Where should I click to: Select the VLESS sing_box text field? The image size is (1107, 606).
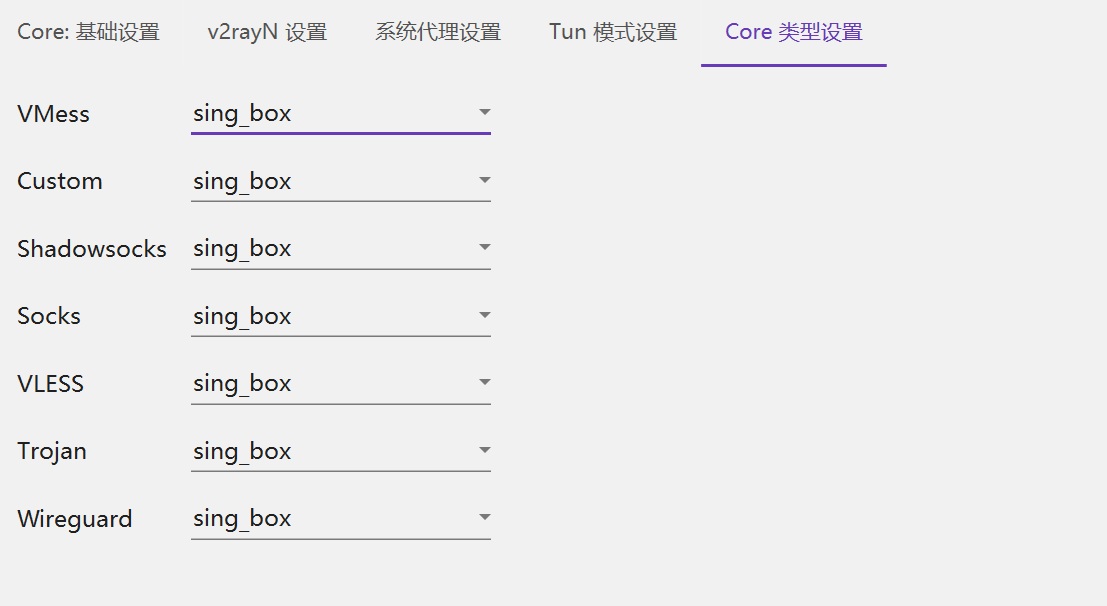pos(341,384)
